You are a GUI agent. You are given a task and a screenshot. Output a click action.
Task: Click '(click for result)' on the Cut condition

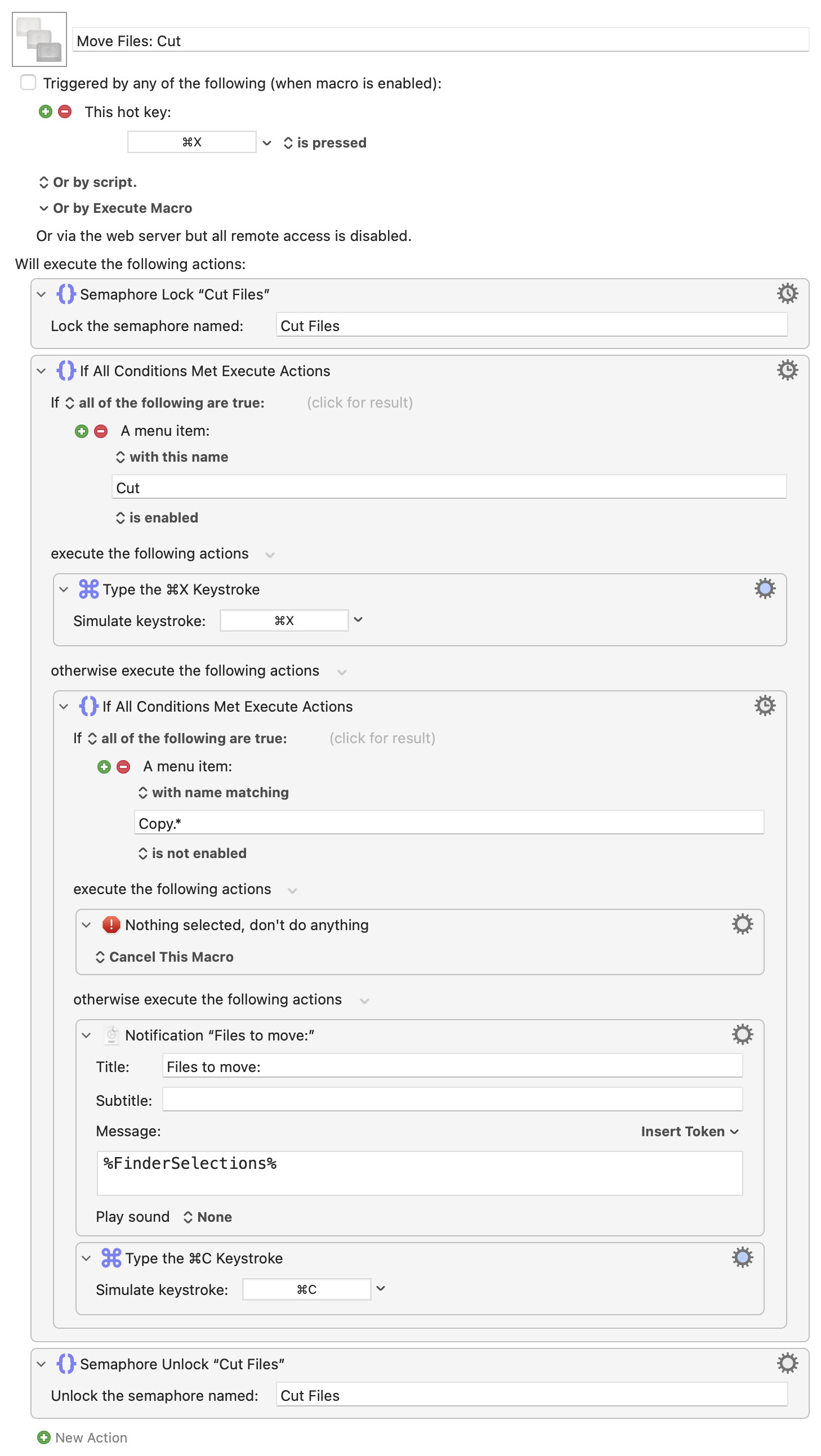360,403
